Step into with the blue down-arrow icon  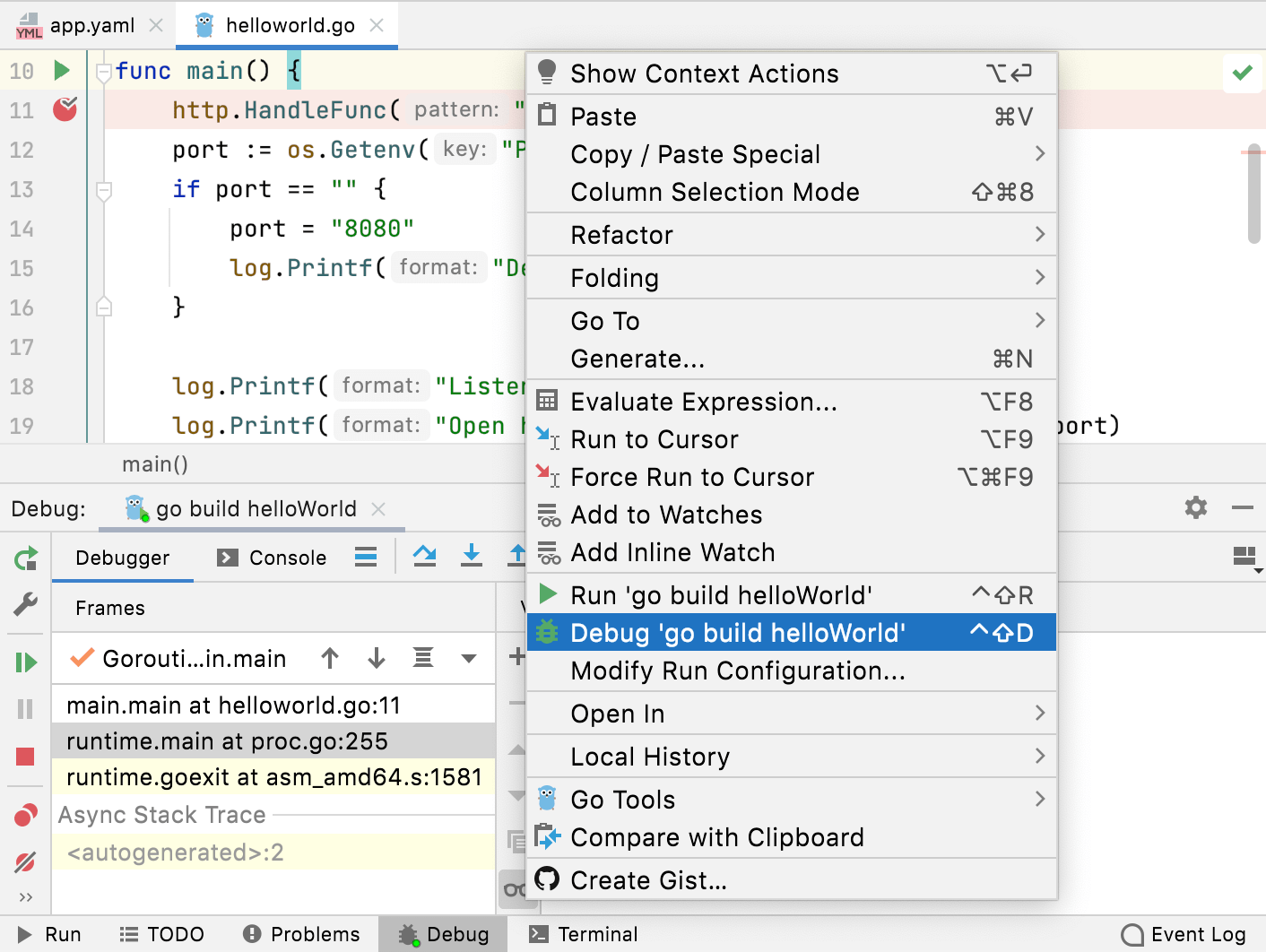pos(471,556)
